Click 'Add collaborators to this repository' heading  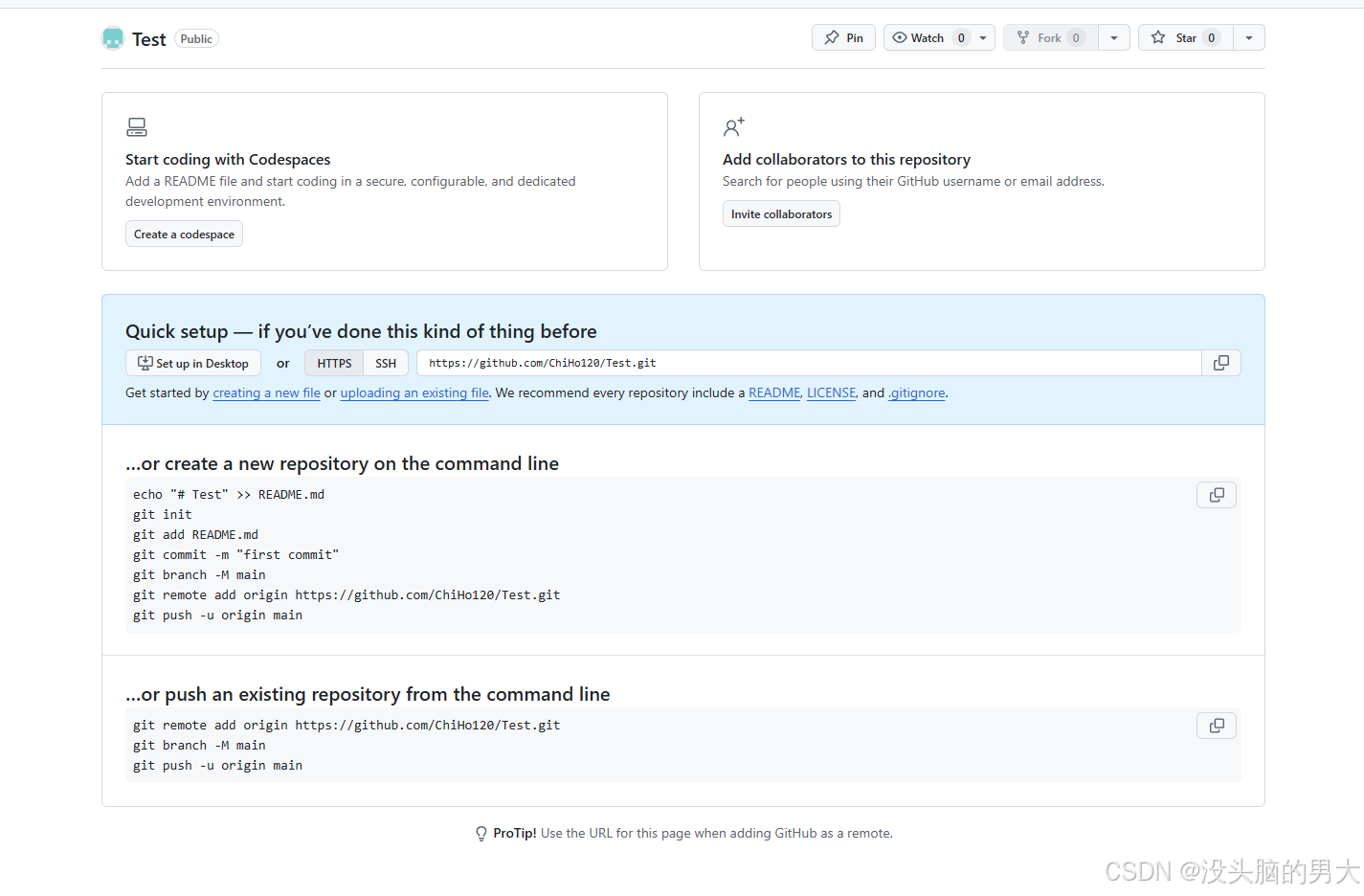(x=846, y=159)
